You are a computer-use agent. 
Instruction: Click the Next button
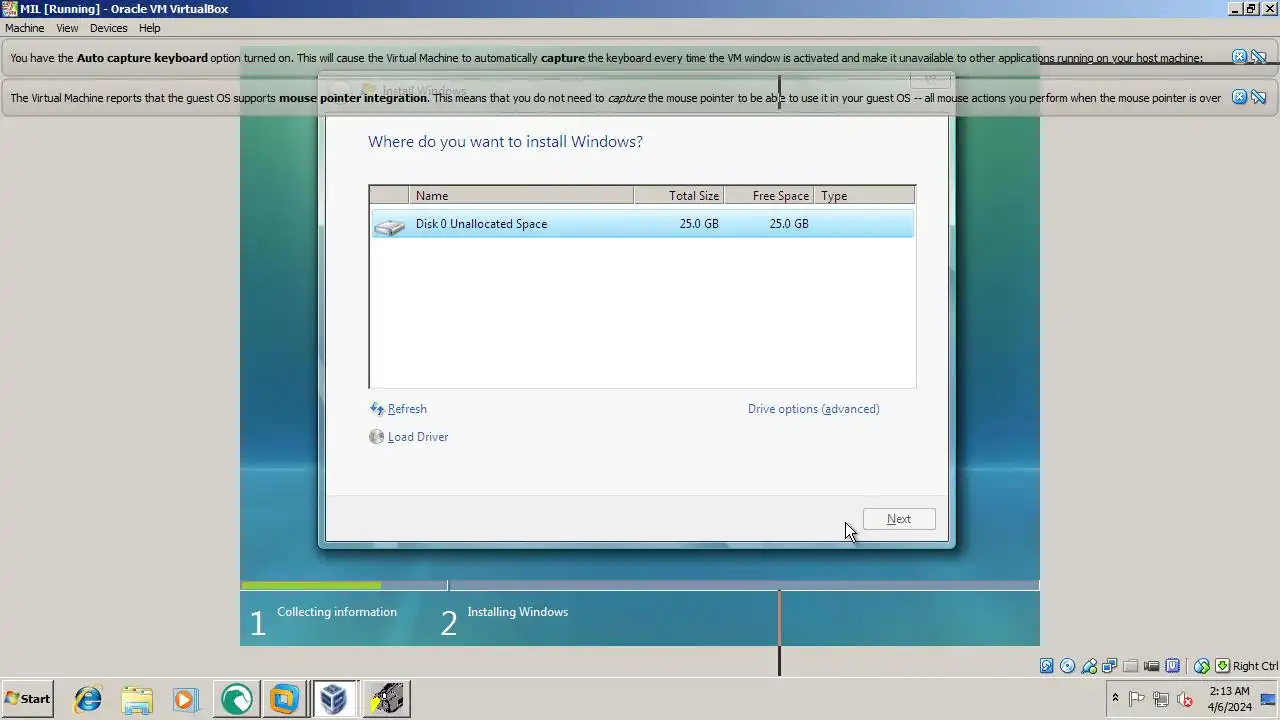click(x=899, y=519)
